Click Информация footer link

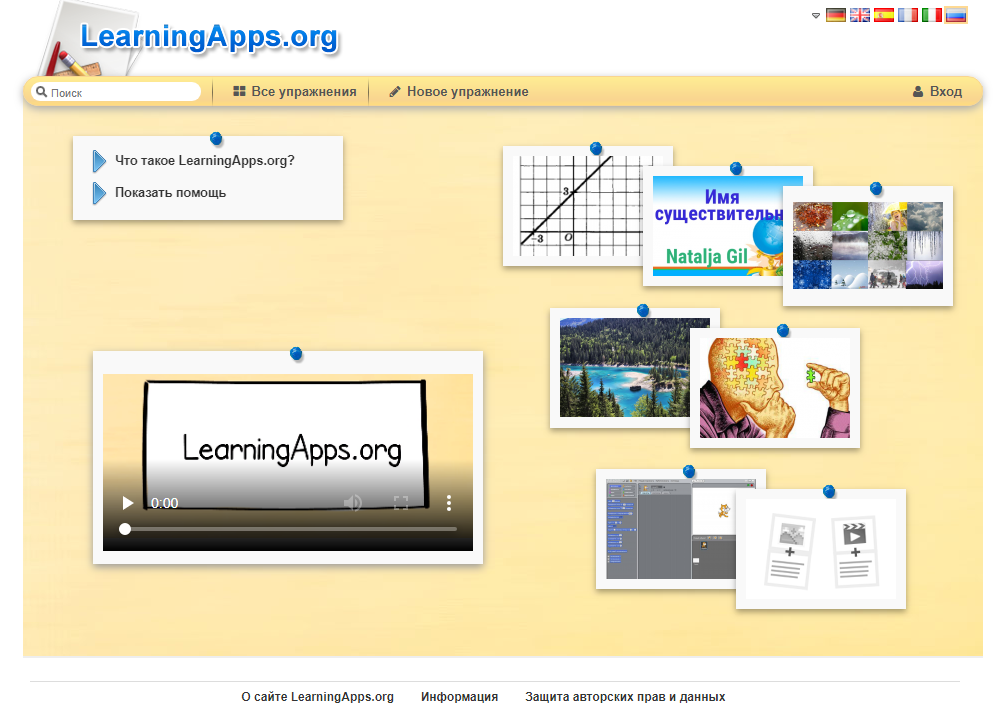point(460,697)
